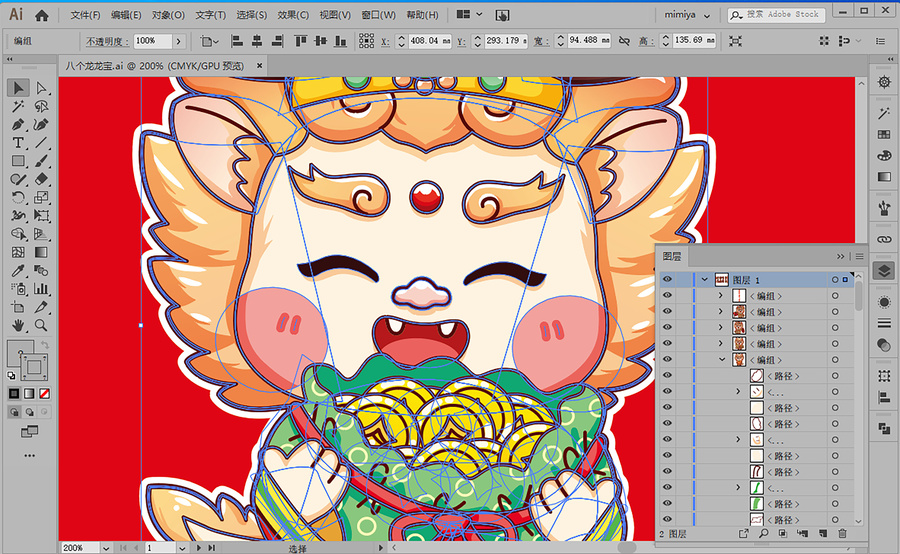Click reference point locator grid

click(x=366, y=41)
